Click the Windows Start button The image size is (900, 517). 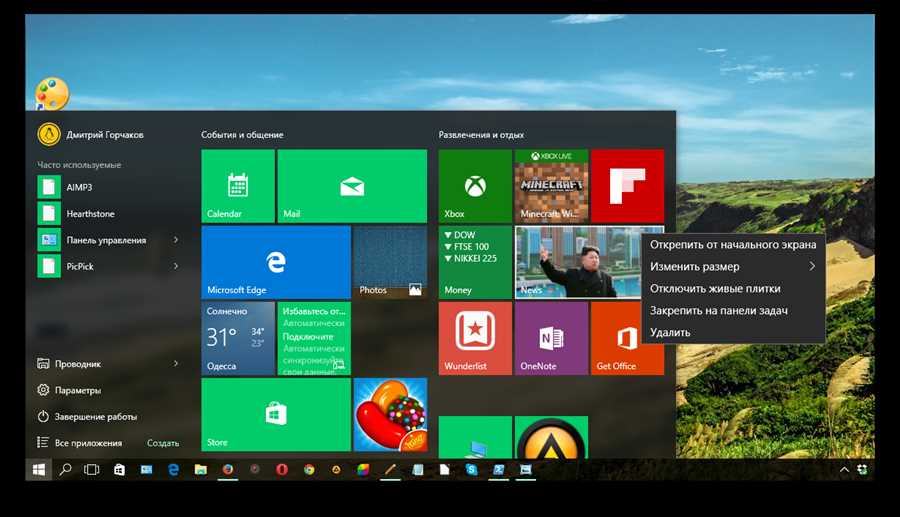click(38, 469)
